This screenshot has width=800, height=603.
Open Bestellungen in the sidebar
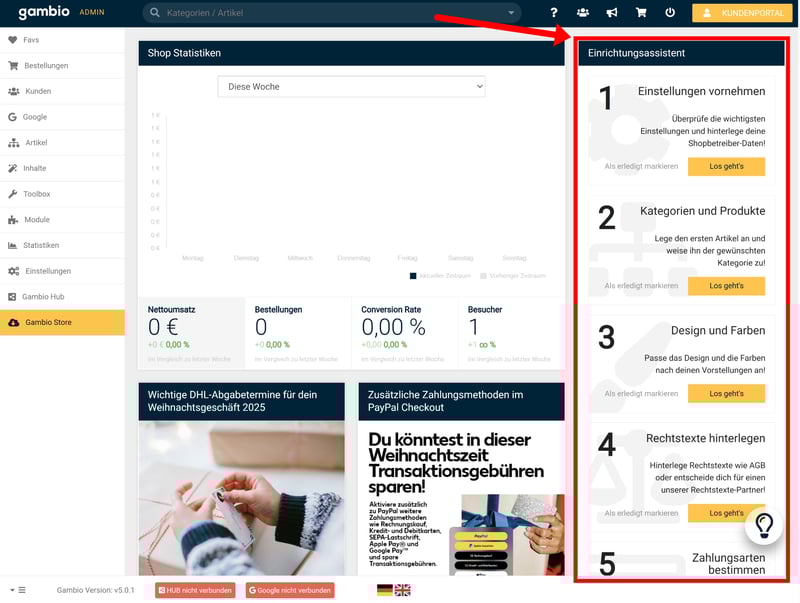click(45, 66)
